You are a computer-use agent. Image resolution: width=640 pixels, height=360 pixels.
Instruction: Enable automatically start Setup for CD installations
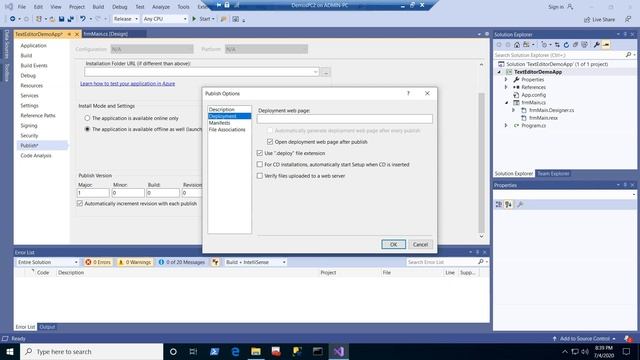pos(260,164)
